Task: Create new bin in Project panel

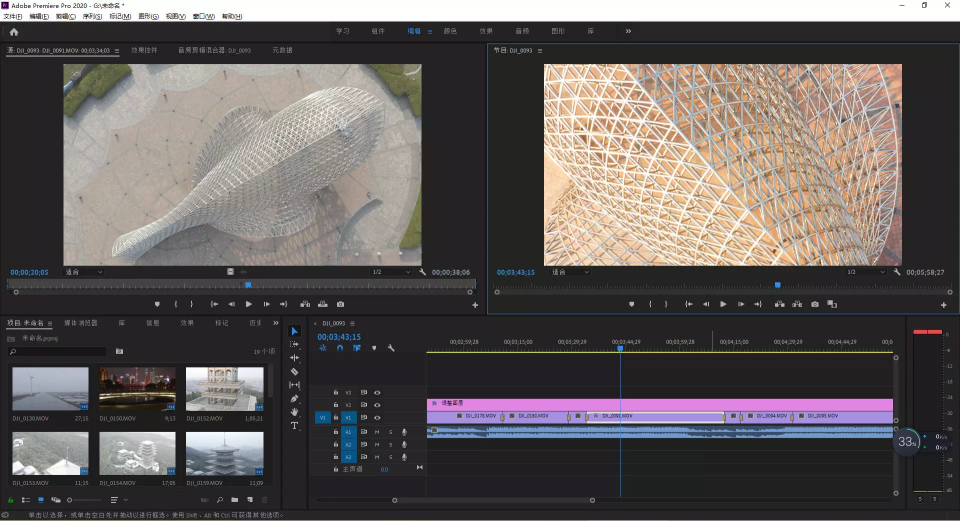Action: click(x=234, y=500)
